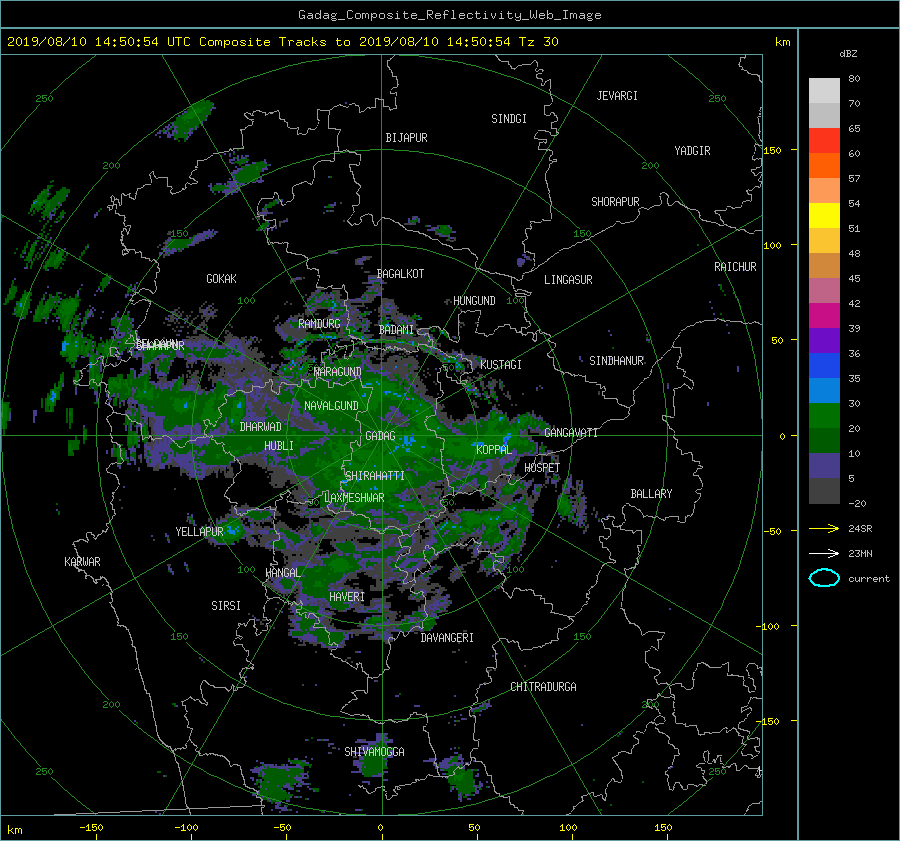Click the DAVANGERI city label
Image resolution: width=900 pixels, height=841 pixels.
[x=447, y=638]
